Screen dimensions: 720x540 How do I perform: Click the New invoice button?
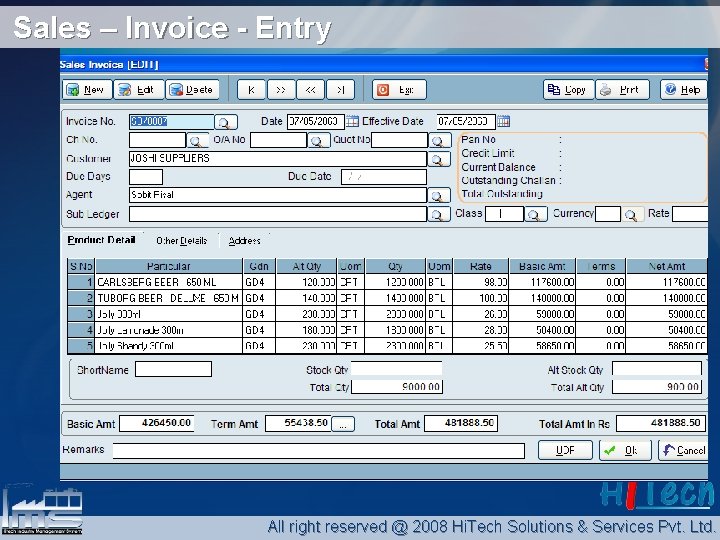[87, 90]
